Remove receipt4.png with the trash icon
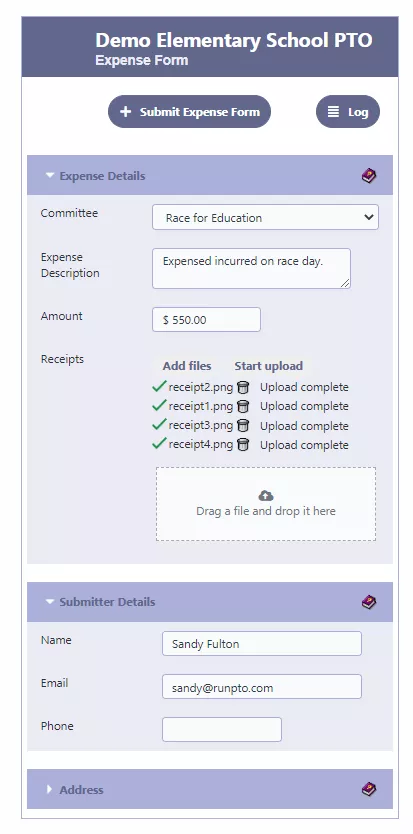Screen dimensions: 413x834 click(243, 445)
